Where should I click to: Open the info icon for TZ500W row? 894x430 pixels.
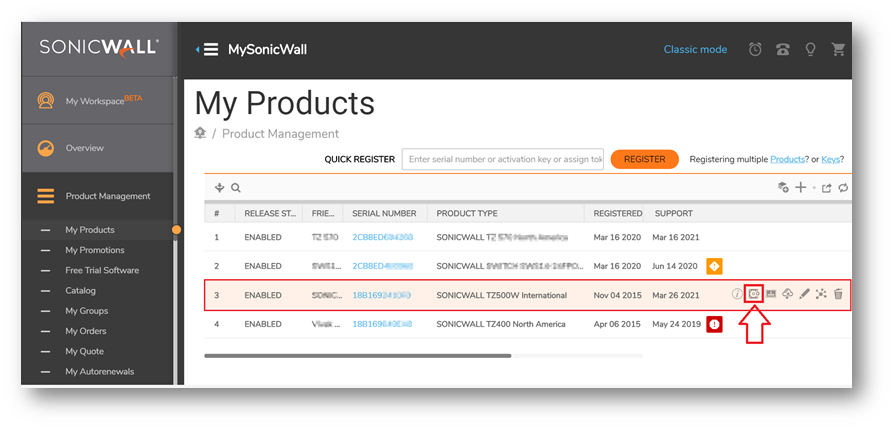click(737, 294)
